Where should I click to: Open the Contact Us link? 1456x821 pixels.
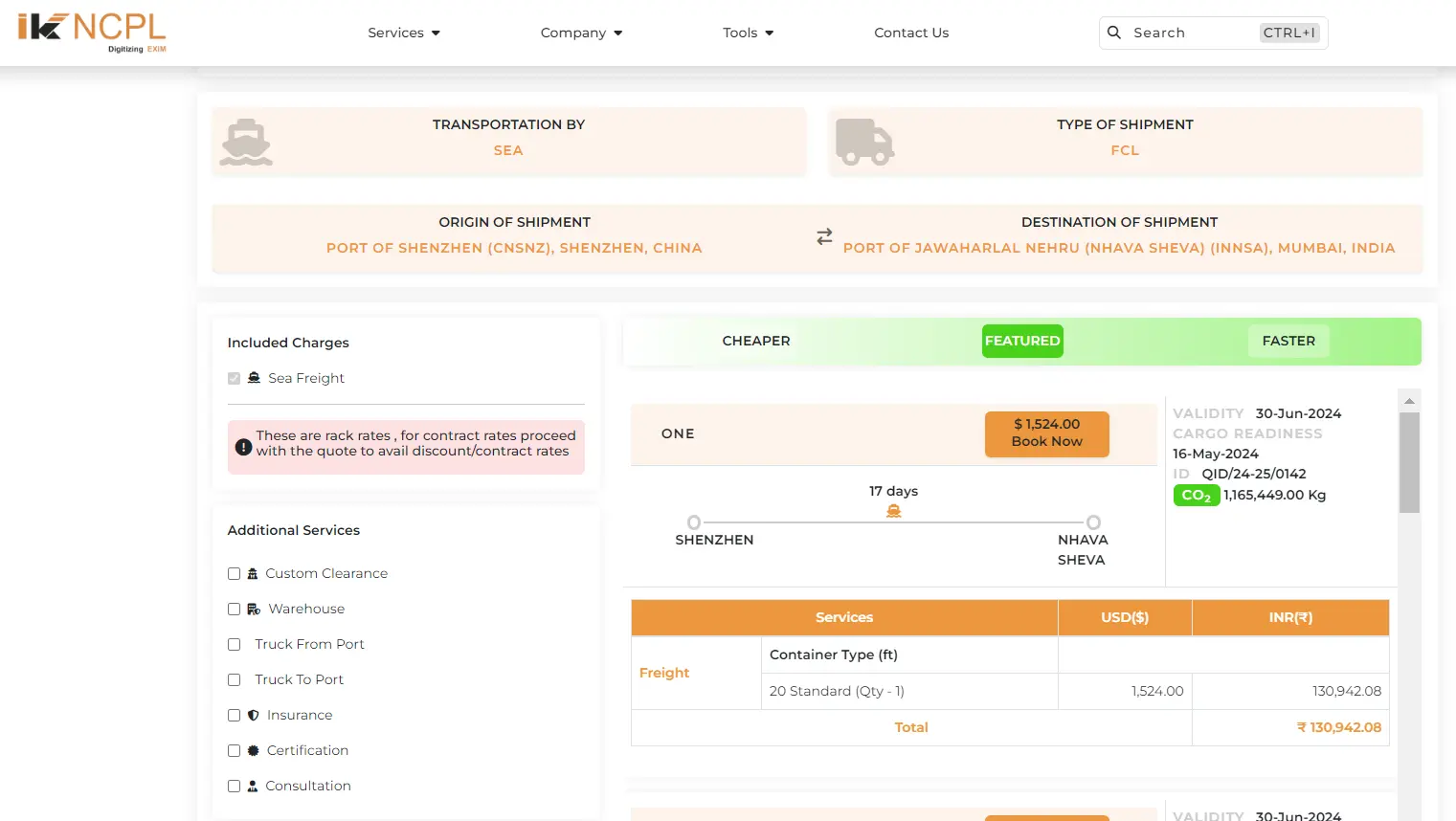(x=911, y=33)
